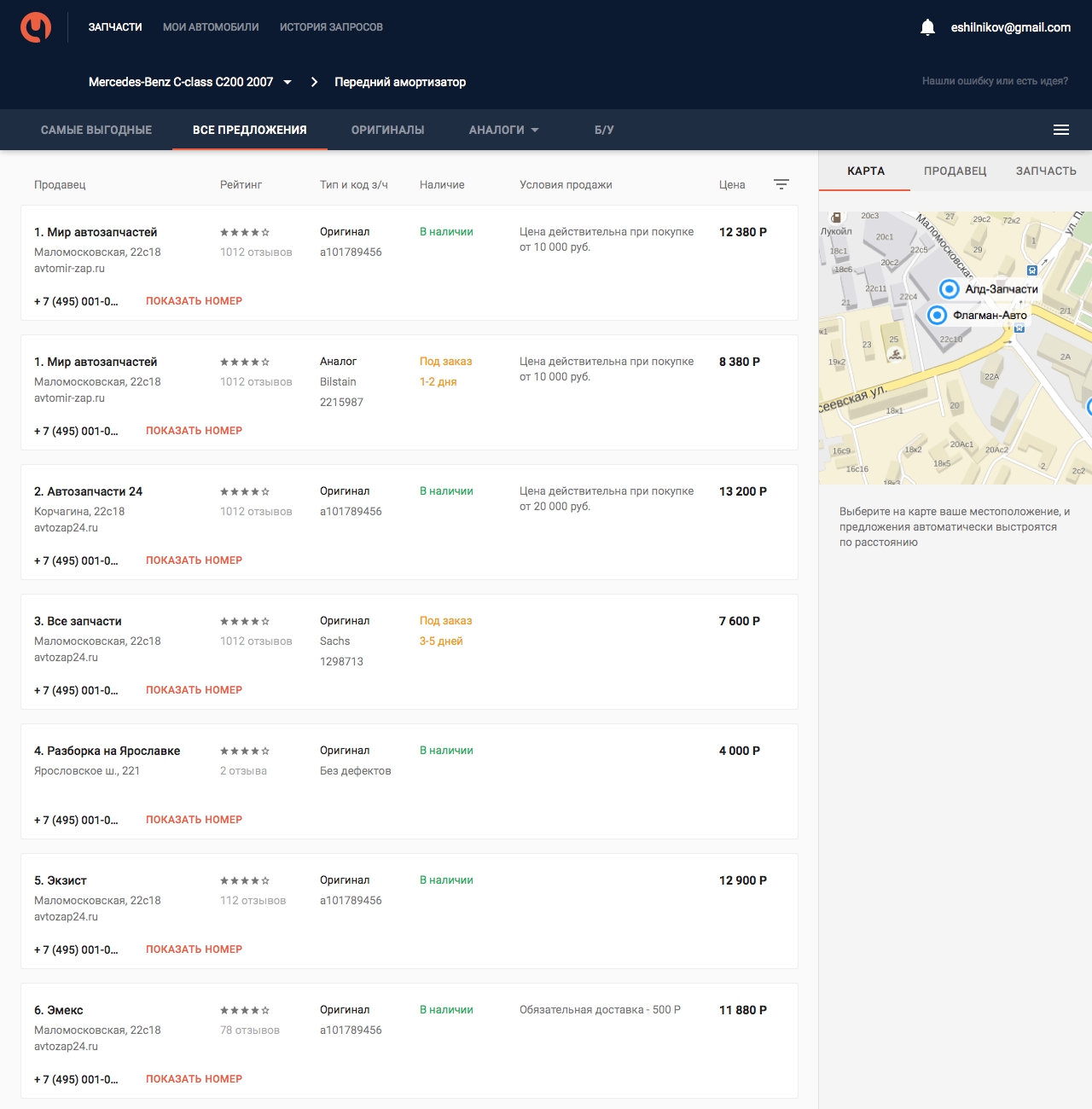Show number for Эмекс

194,1079
